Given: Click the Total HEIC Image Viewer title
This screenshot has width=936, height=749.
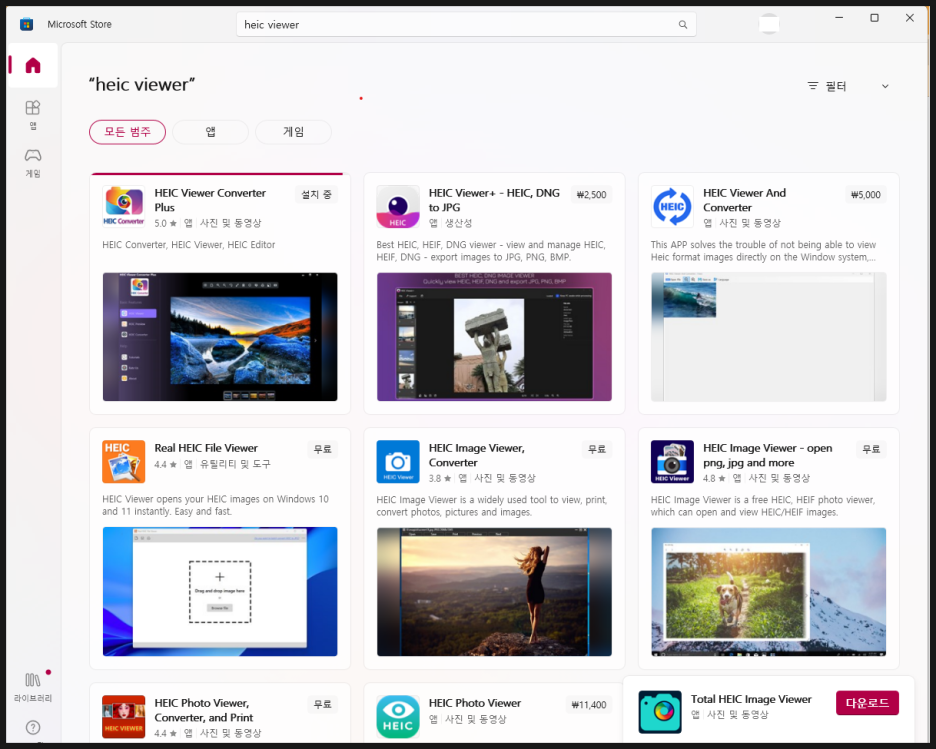Looking at the screenshot, I should click(751, 699).
